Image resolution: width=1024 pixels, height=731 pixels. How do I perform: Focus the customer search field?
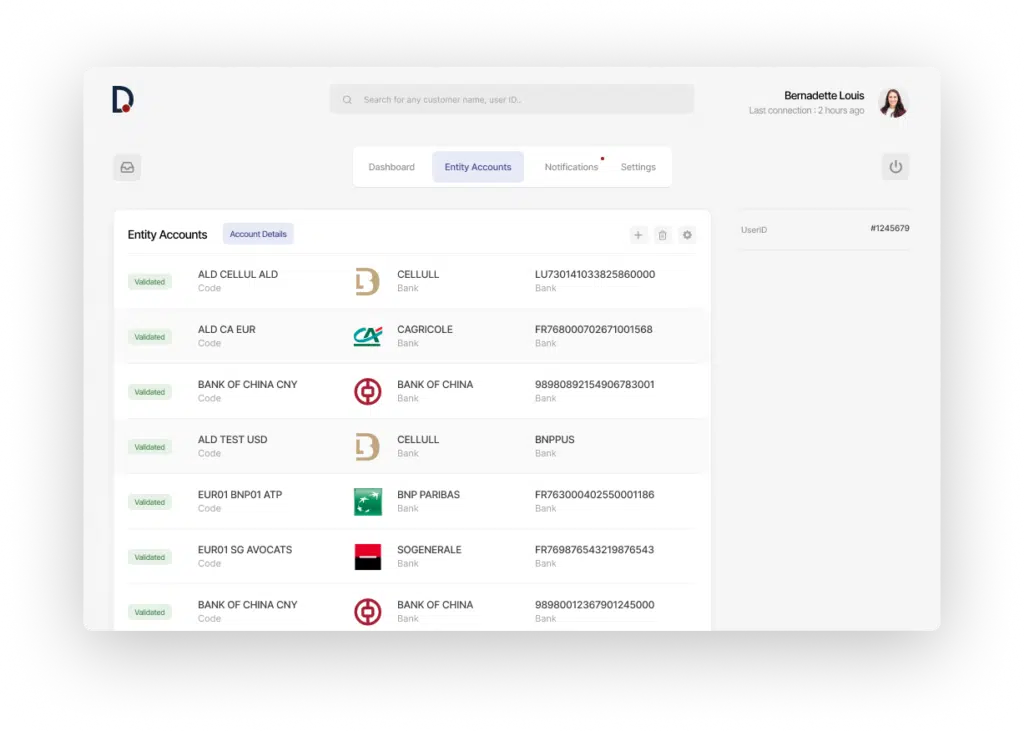tap(511, 99)
